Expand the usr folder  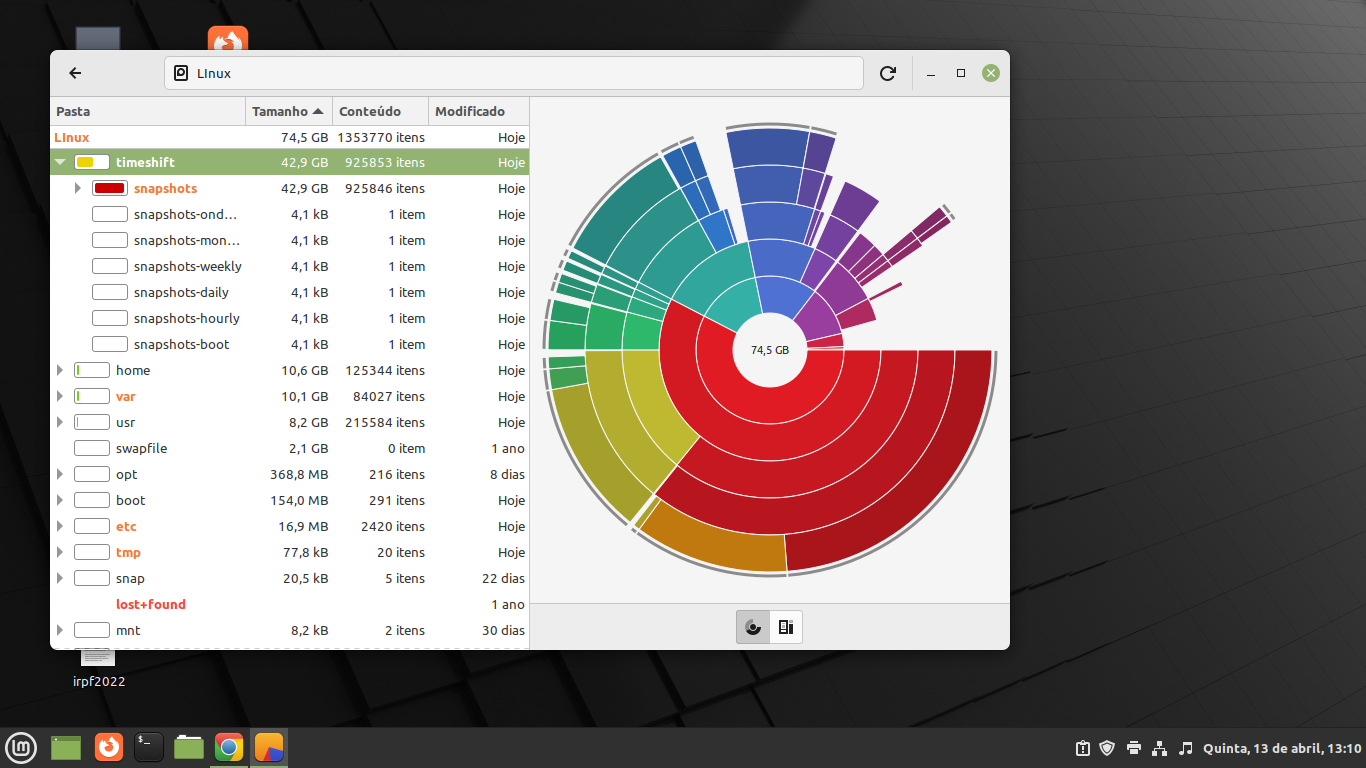(x=60, y=422)
